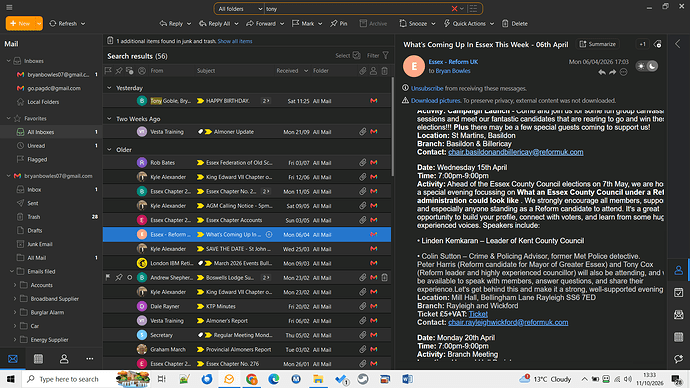This screenshot has width=690, height=388.
Task: Click Reply All in the toolbar
Action: click(215, 24)
